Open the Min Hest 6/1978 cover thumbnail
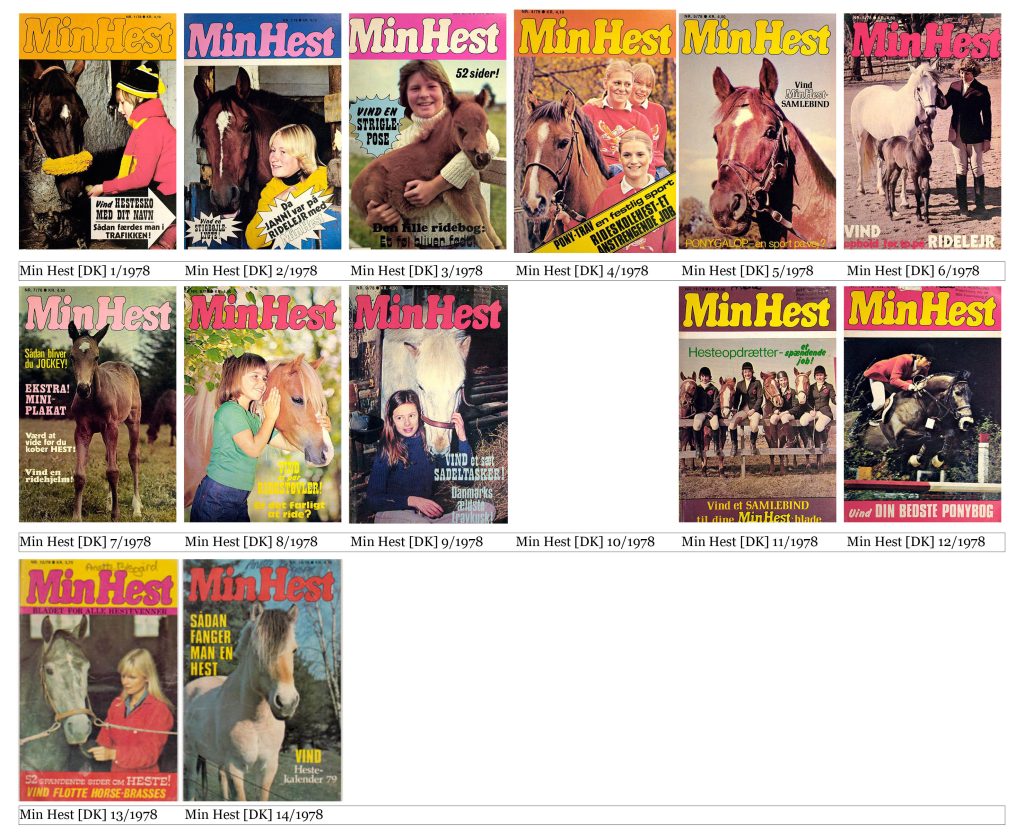 [x=923, y=131]
